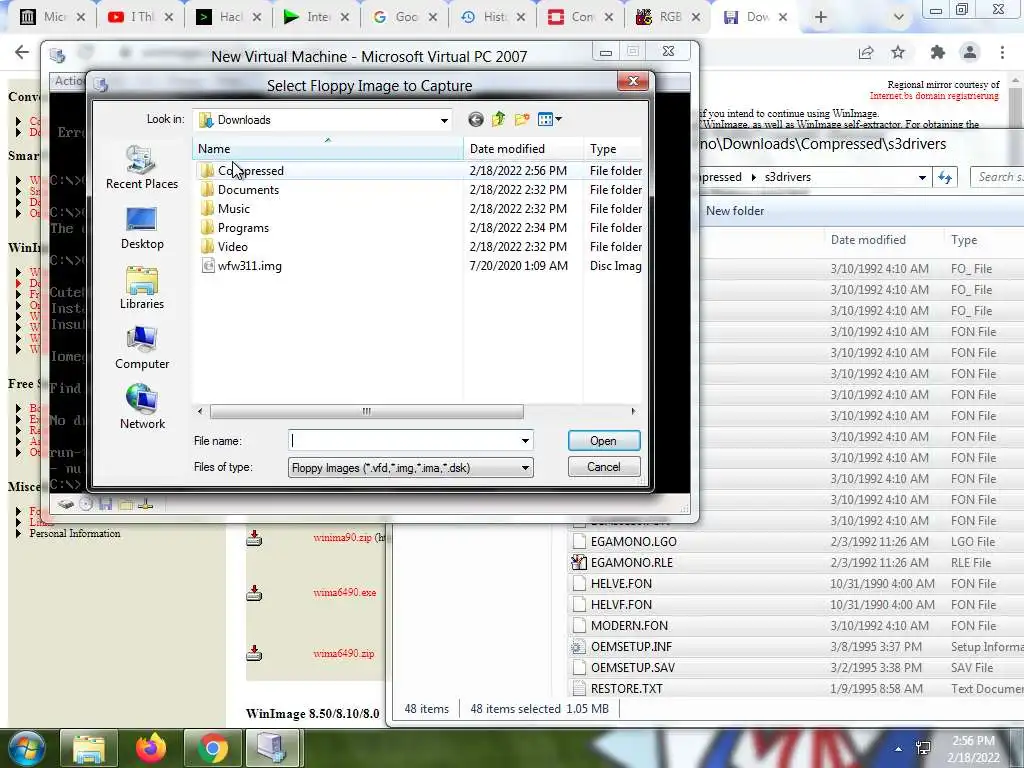This screenshot has height=768, width=1024.
Task: Open new Chrome tab
Action: (x=821, y=17)
